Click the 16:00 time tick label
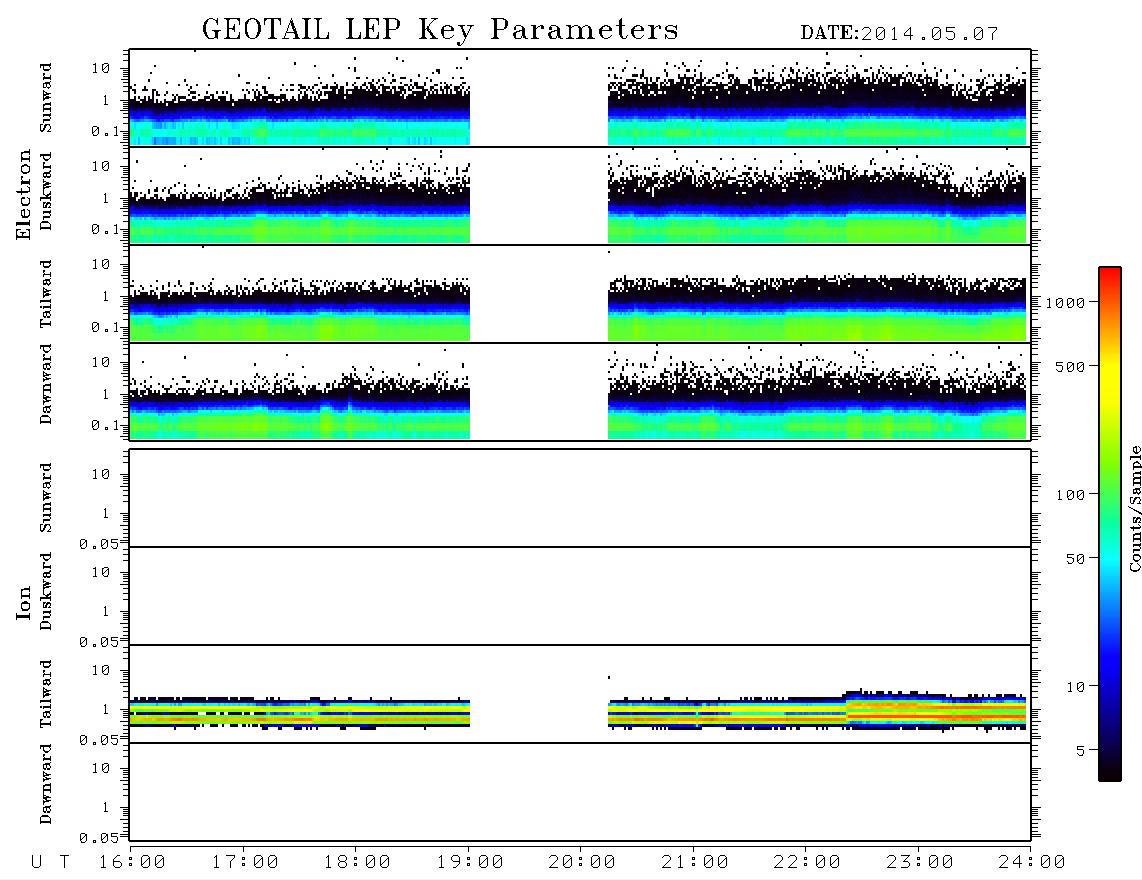This screenshot has height=880, width=1142. 133,863
